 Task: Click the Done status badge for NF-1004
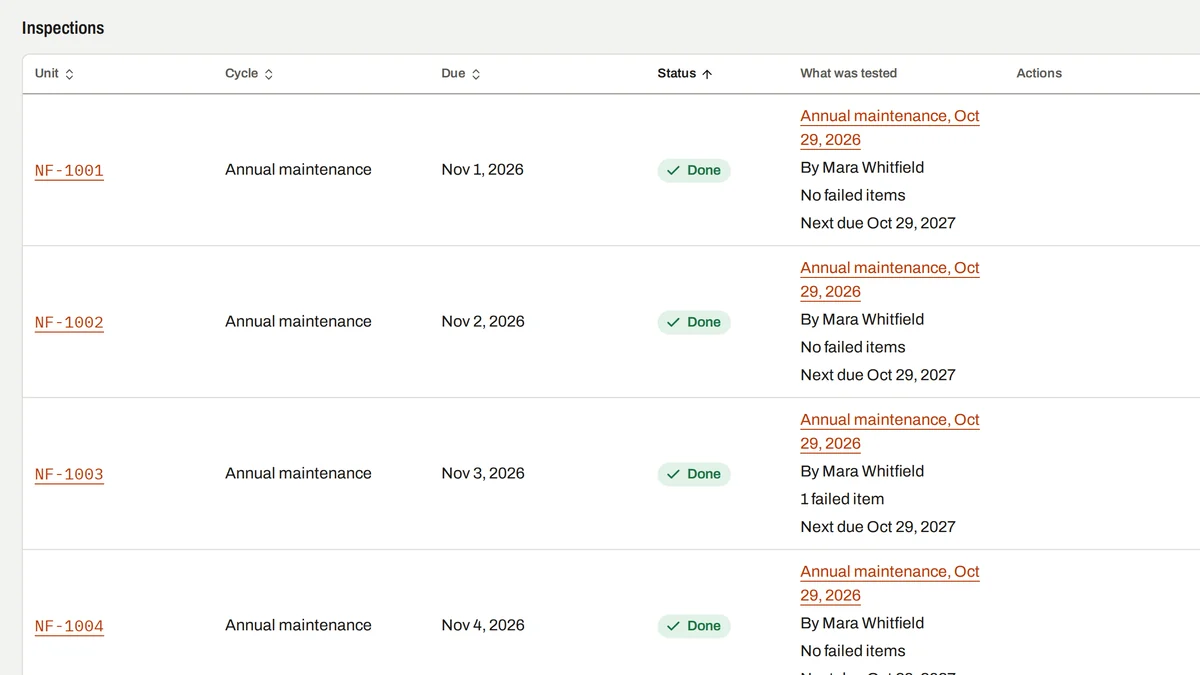click(x=694, y=626)
